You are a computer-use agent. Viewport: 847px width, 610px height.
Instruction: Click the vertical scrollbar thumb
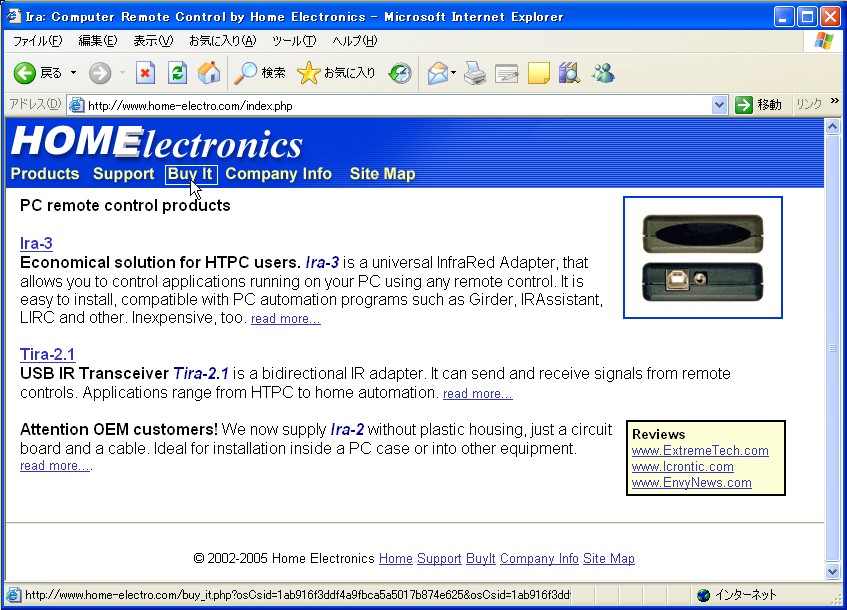click(x=832, y=348)
